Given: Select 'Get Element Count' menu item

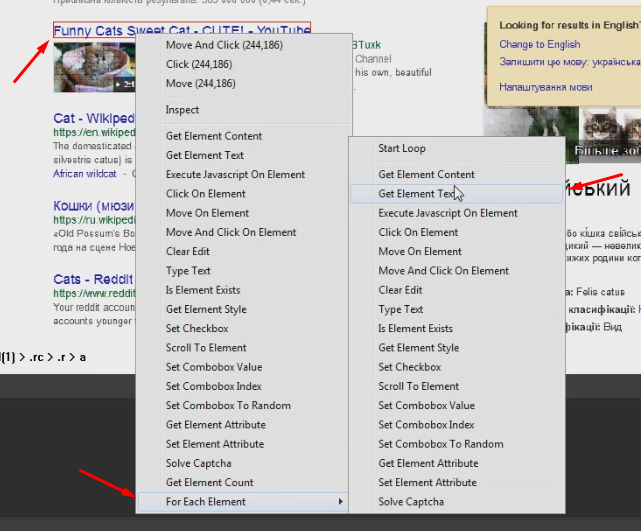Looking at the screenshot, I should pos(209,482).
